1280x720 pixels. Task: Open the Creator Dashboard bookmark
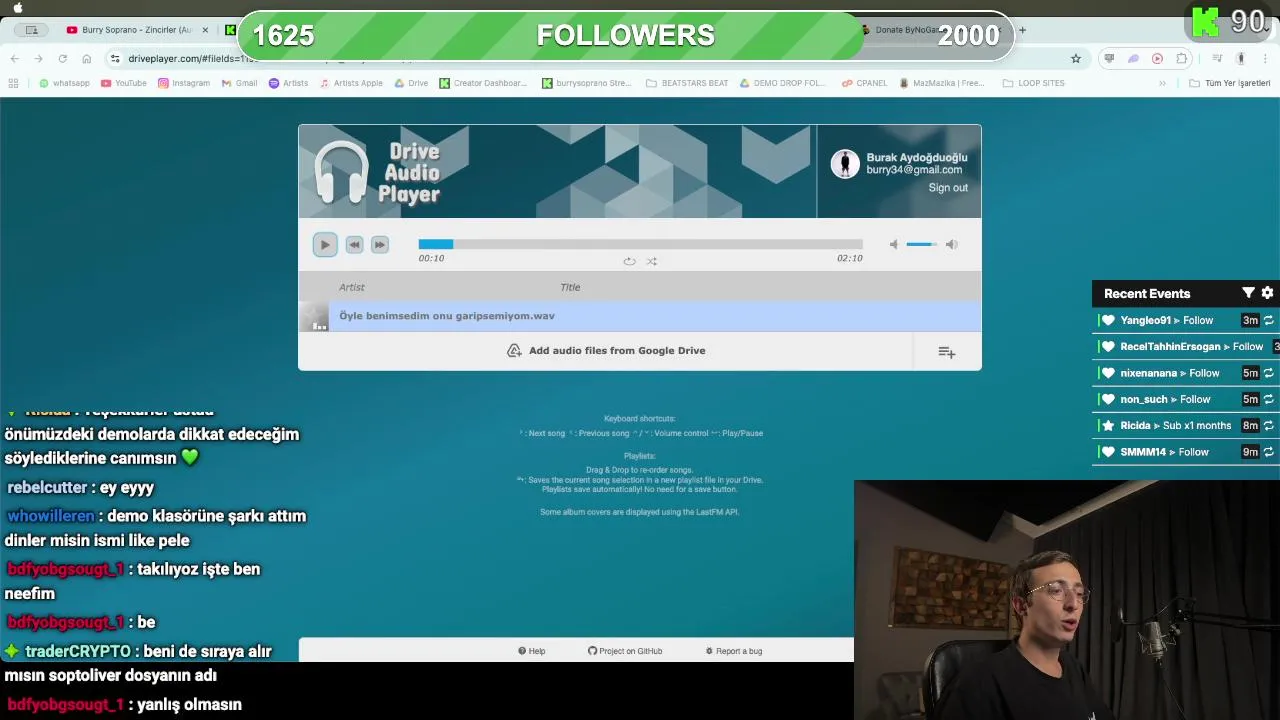(483, 83)
